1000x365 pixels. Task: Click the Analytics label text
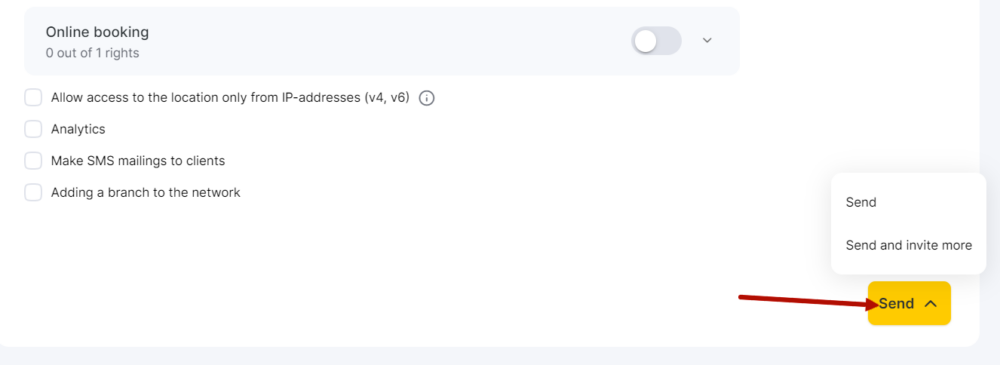coord(78,130)
